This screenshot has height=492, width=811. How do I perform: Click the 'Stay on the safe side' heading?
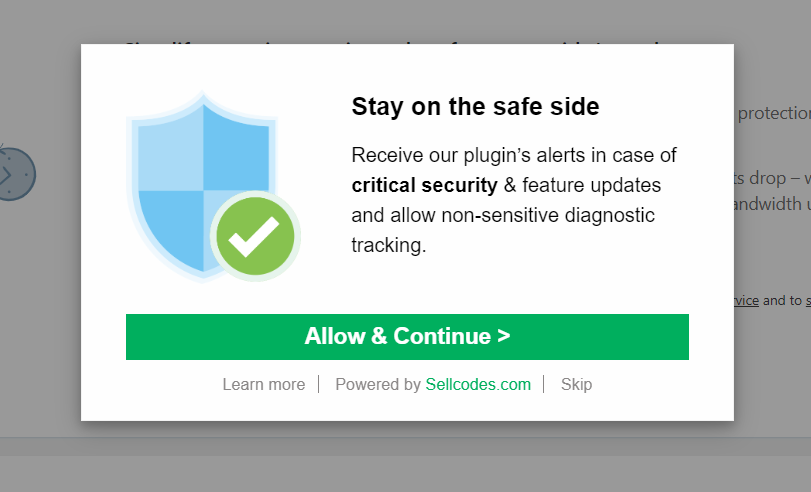(475, 107)
